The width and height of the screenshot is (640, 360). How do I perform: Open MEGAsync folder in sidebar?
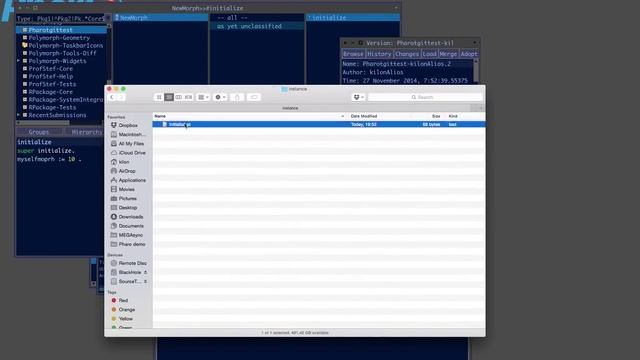(131, 235)
